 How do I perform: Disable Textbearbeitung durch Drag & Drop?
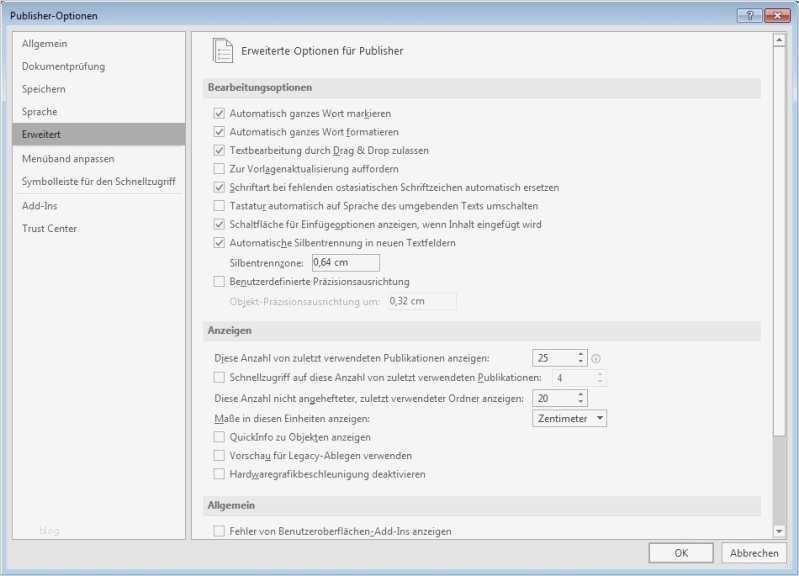pyautogui.click(x=219, y=150)
